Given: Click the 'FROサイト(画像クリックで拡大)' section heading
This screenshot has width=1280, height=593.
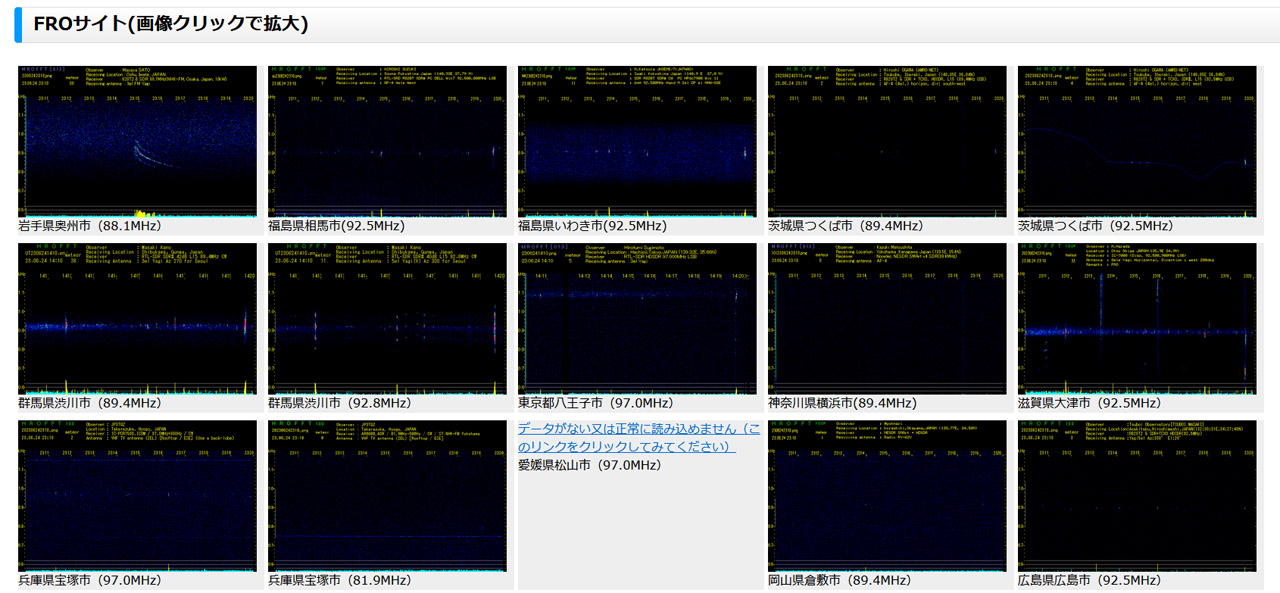Looking at the screenshot, I should point(171,24).
